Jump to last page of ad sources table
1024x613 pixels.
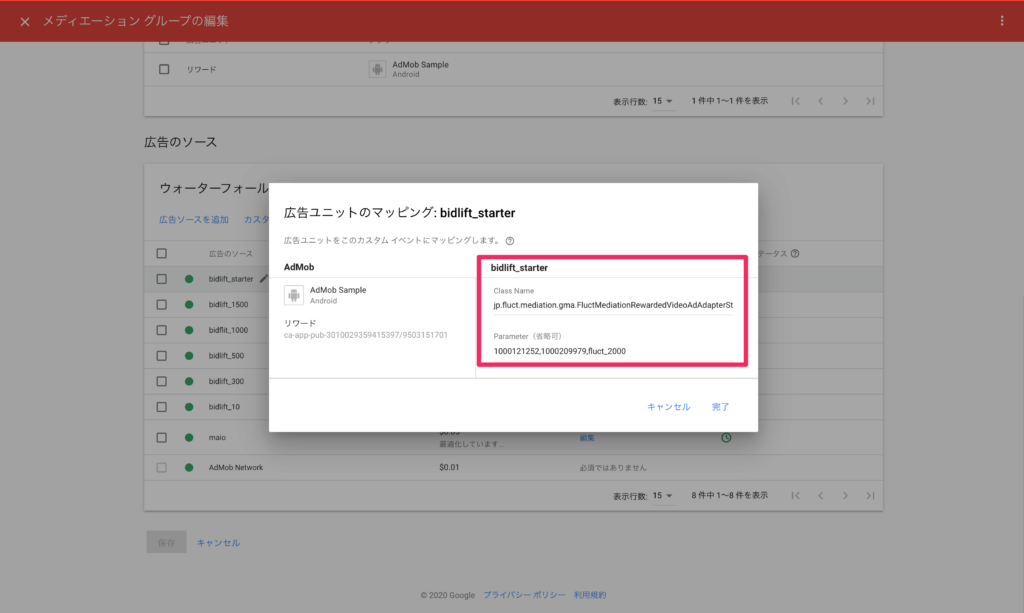pos(870,495)
